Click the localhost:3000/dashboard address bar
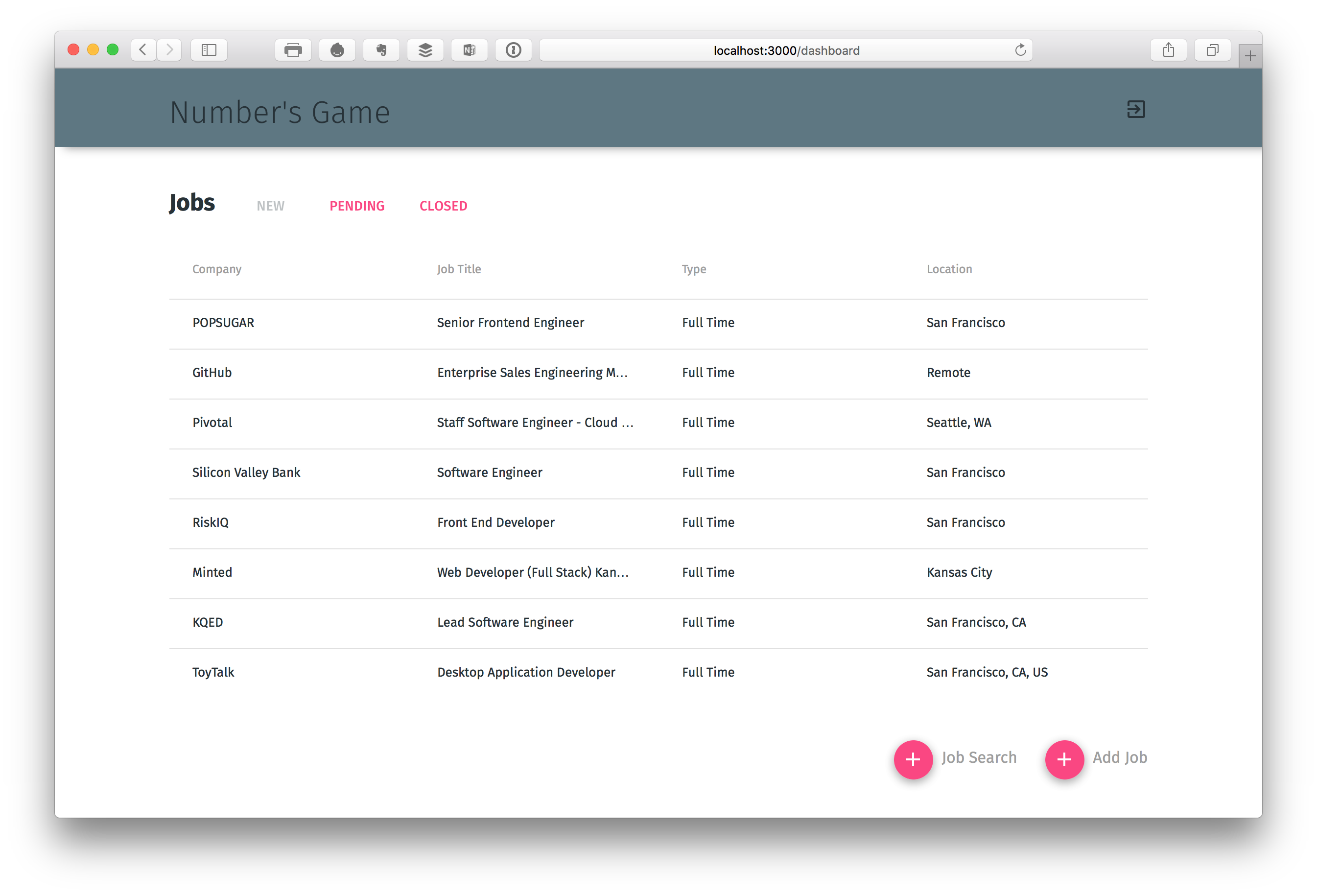The width and height of the screenshot is (1317, 896). click(785, 50)
